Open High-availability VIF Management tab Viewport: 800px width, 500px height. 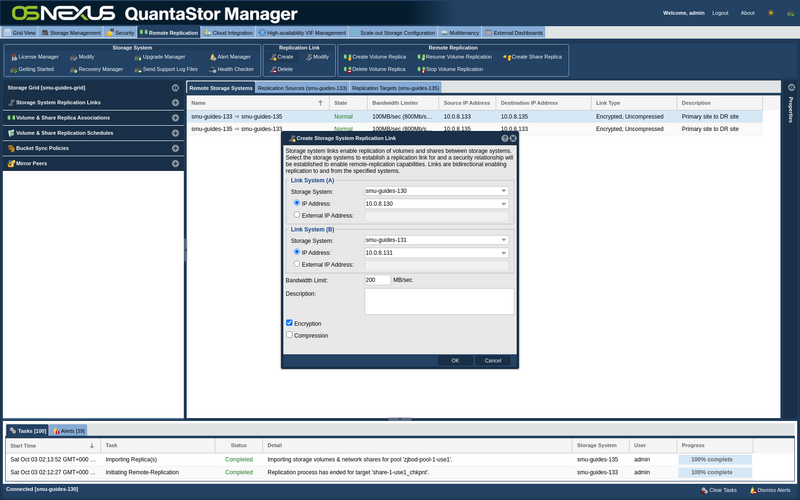point(303,33)
